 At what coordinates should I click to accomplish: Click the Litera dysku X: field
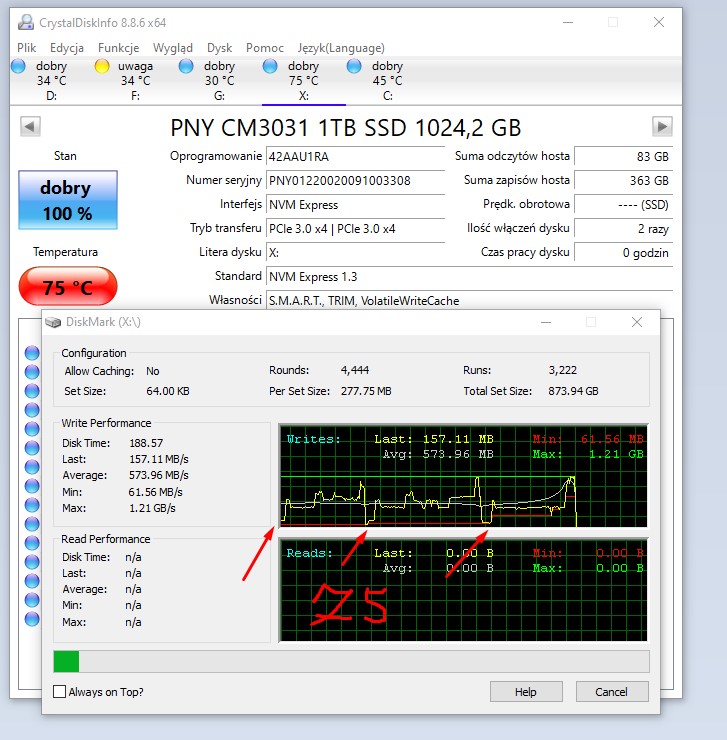[355, 253]
